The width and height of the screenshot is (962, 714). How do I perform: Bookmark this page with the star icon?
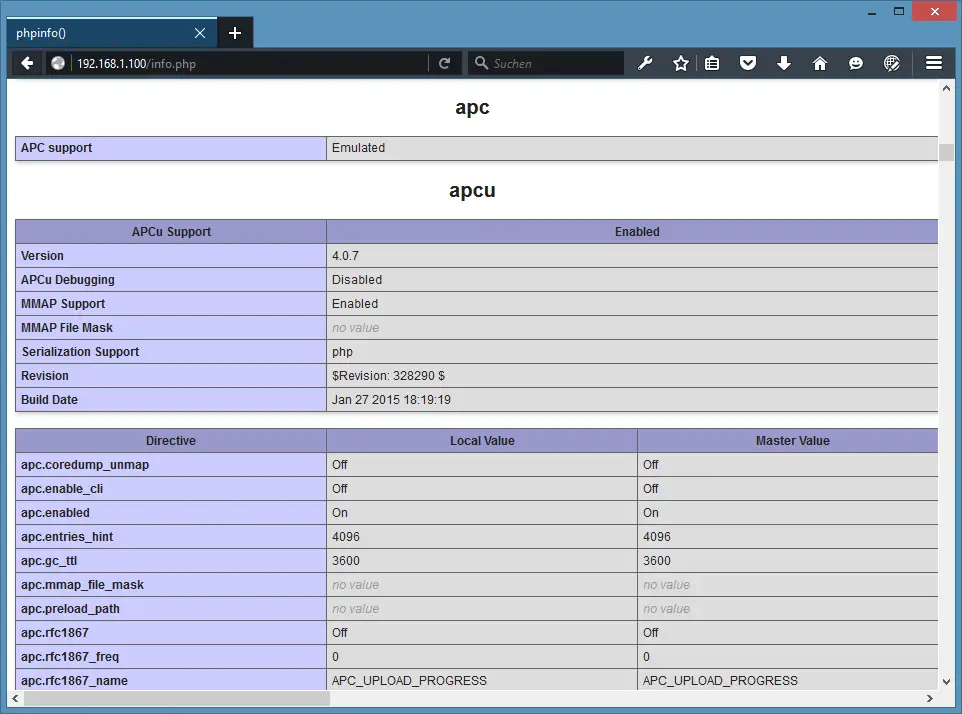(x=680, y=63)
